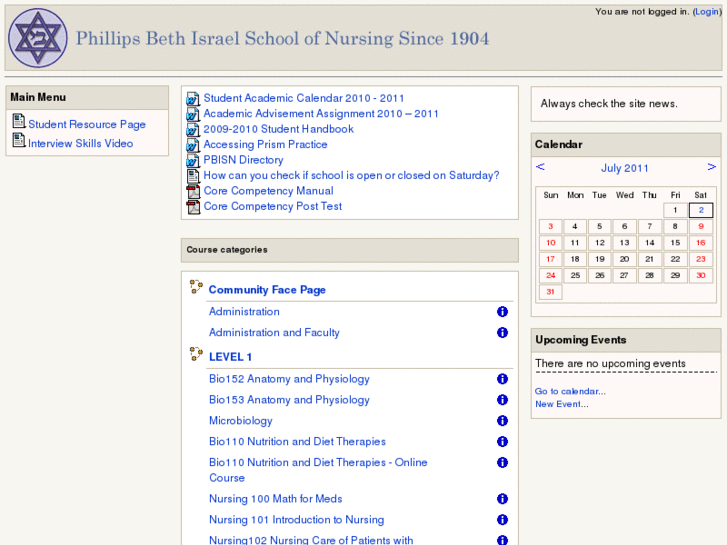
Task: Open Bio152 Anatomy and Physiology course
Action: click(x=289, y=379)
